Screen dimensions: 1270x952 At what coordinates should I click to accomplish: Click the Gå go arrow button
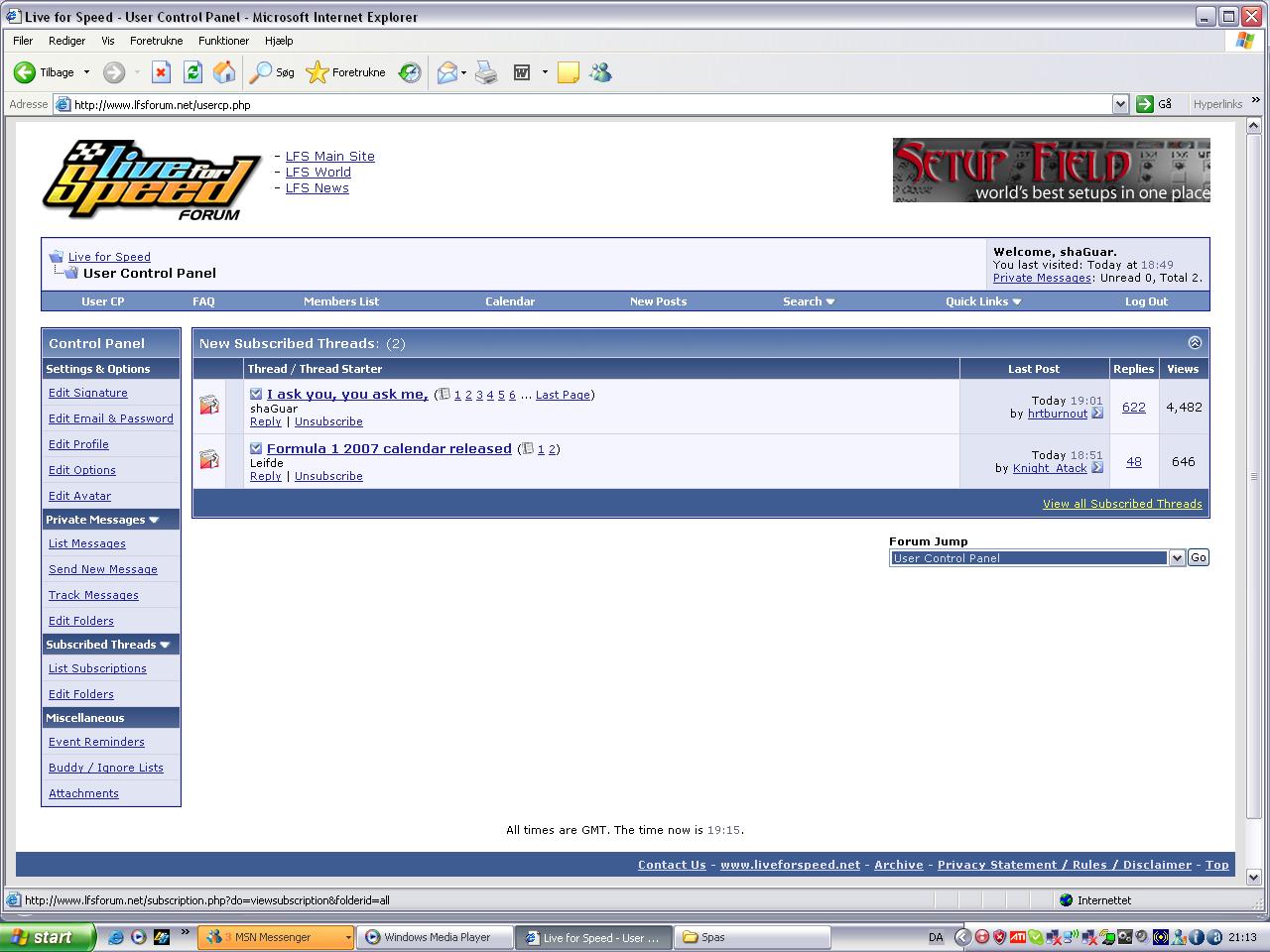(x=1155, y=104)
